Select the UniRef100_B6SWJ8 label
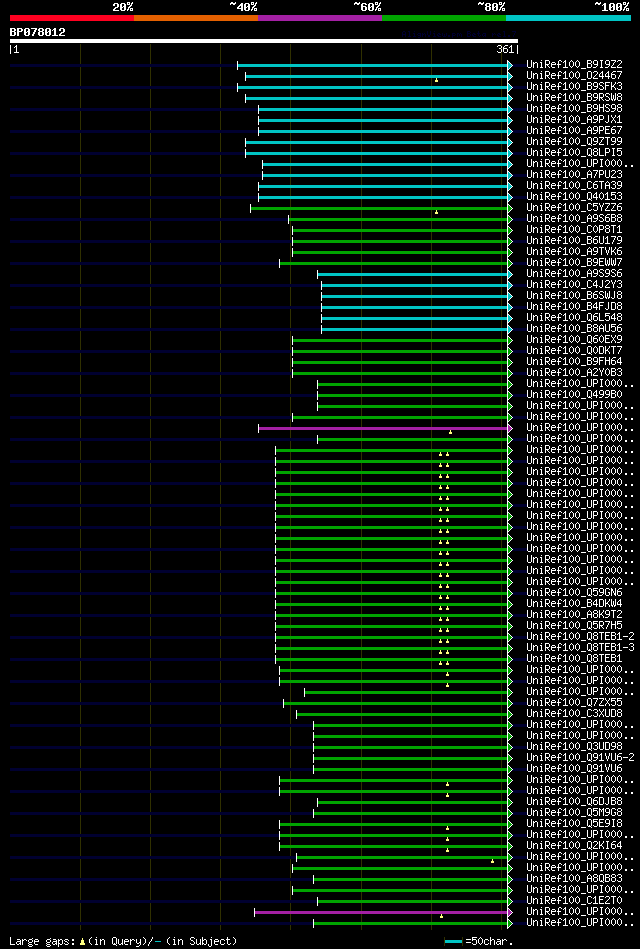 pos(575,295)
